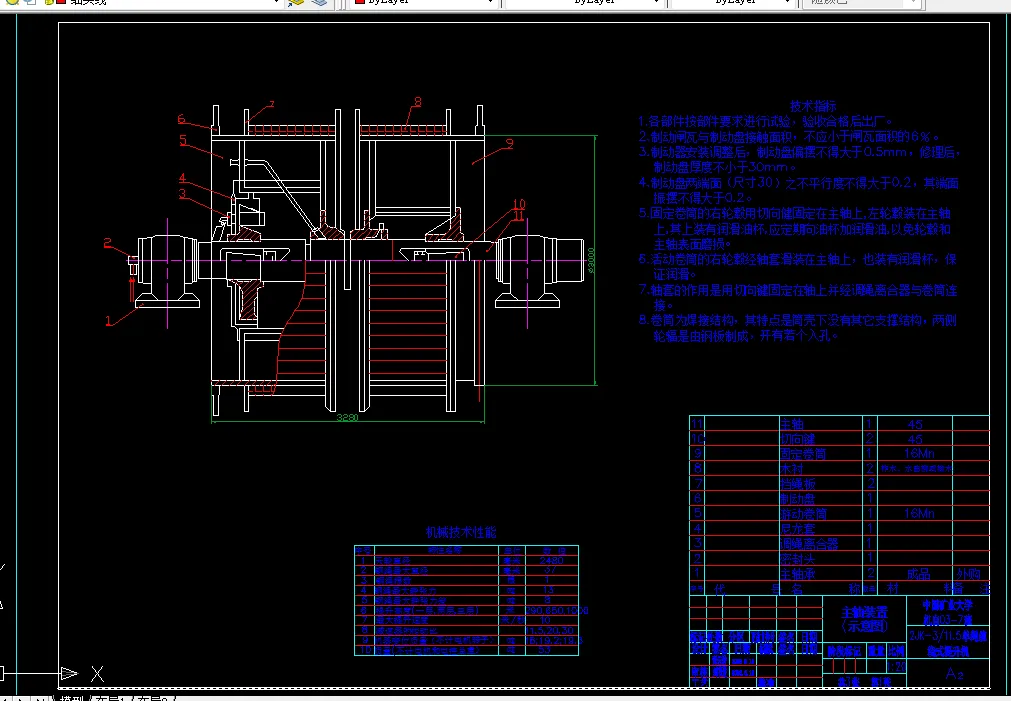
Task: Select the 固定卷筒 name in parts list
Action: click(803, 453)
